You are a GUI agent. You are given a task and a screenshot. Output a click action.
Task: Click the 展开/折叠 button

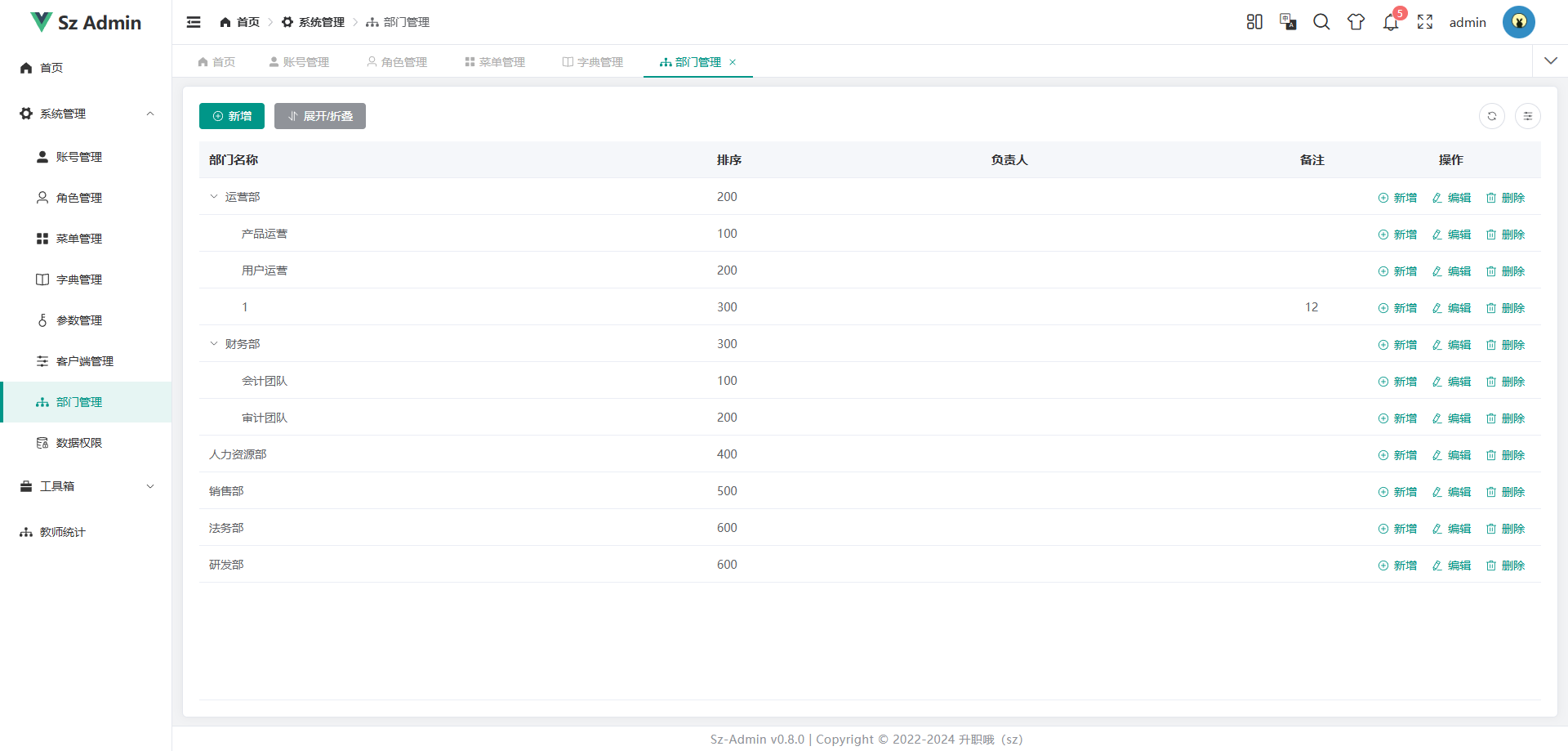coord(320,116)
